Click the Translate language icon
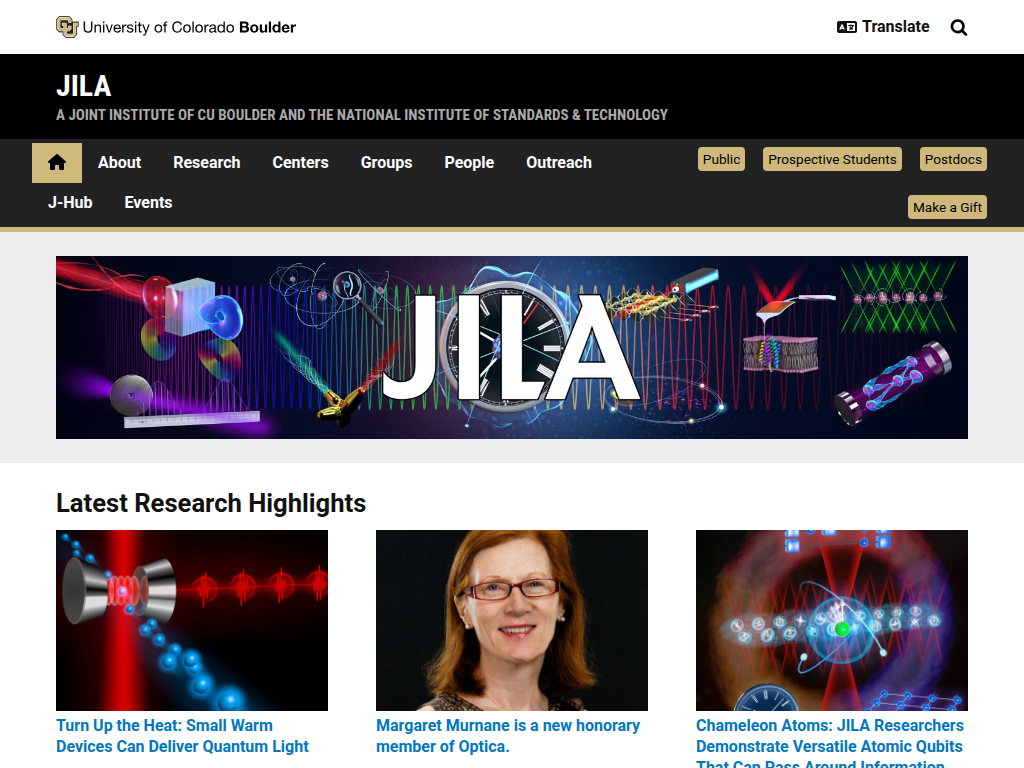Screen dimensions: 1024x768 846,27
